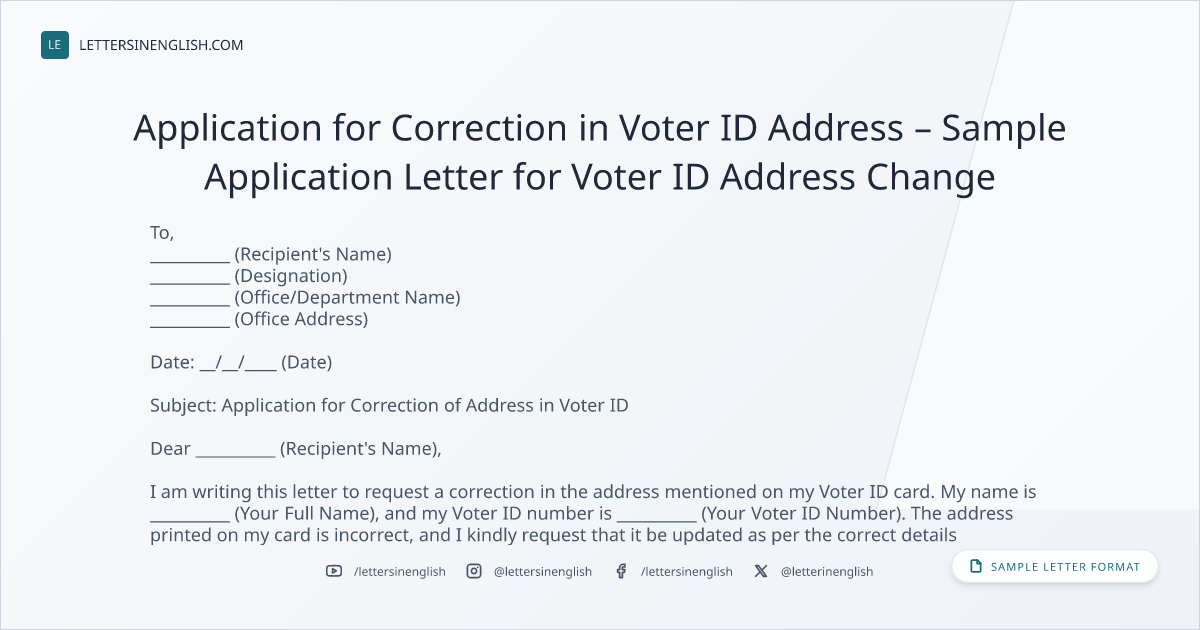Click the Office/Department Name blank line

190,298
